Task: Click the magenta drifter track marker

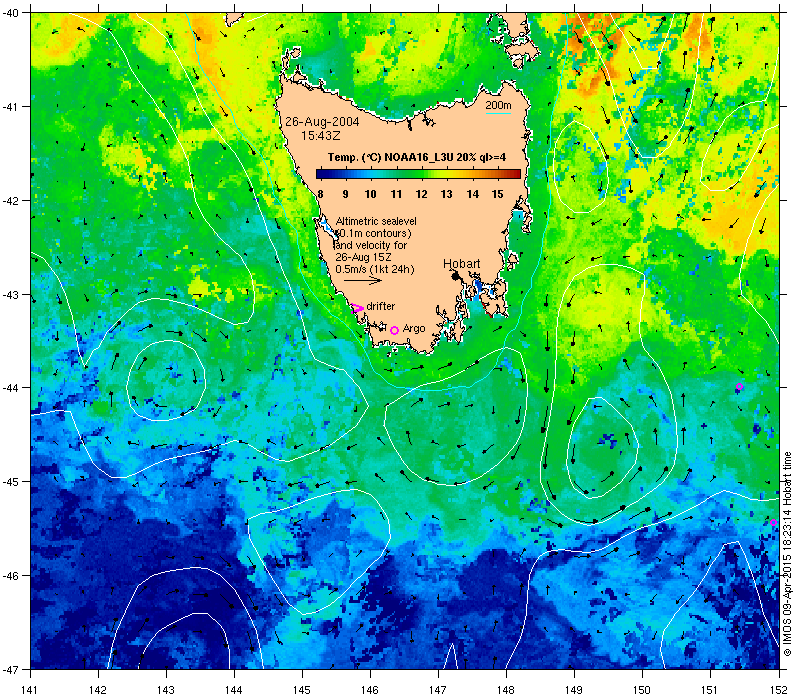Action: pos(357,308)
